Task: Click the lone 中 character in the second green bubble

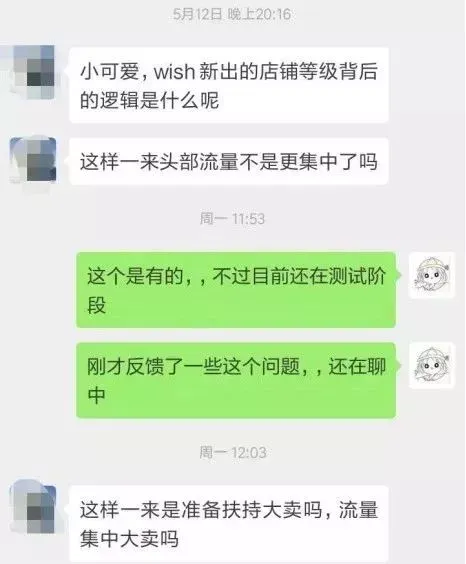Action: click(96, 395)
